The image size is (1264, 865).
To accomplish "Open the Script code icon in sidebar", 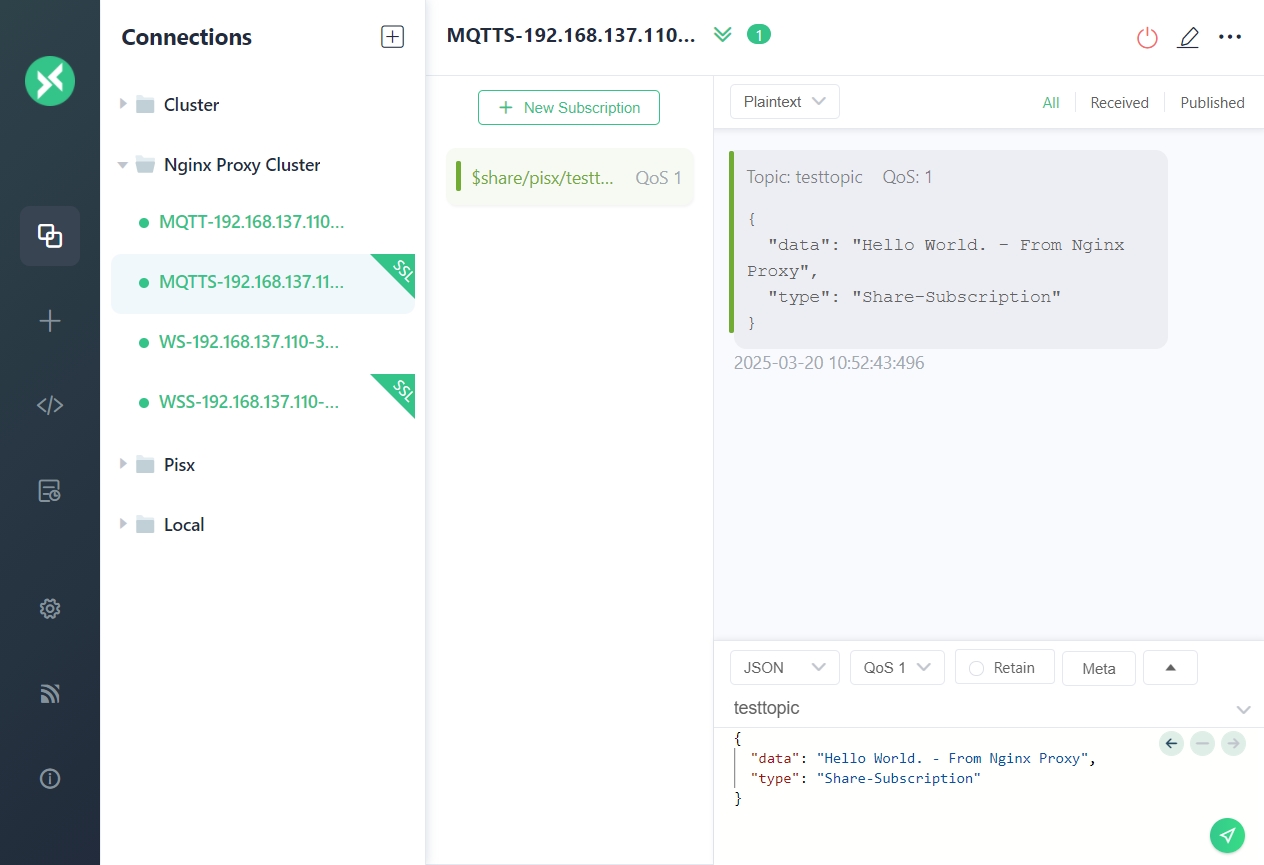I will click(x=50, y=405).
